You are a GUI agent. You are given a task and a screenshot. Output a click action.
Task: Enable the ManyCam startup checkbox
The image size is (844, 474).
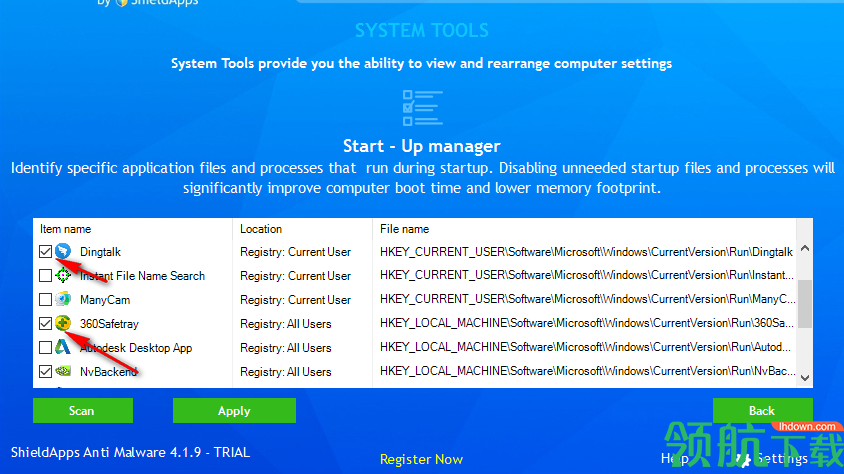46,300
